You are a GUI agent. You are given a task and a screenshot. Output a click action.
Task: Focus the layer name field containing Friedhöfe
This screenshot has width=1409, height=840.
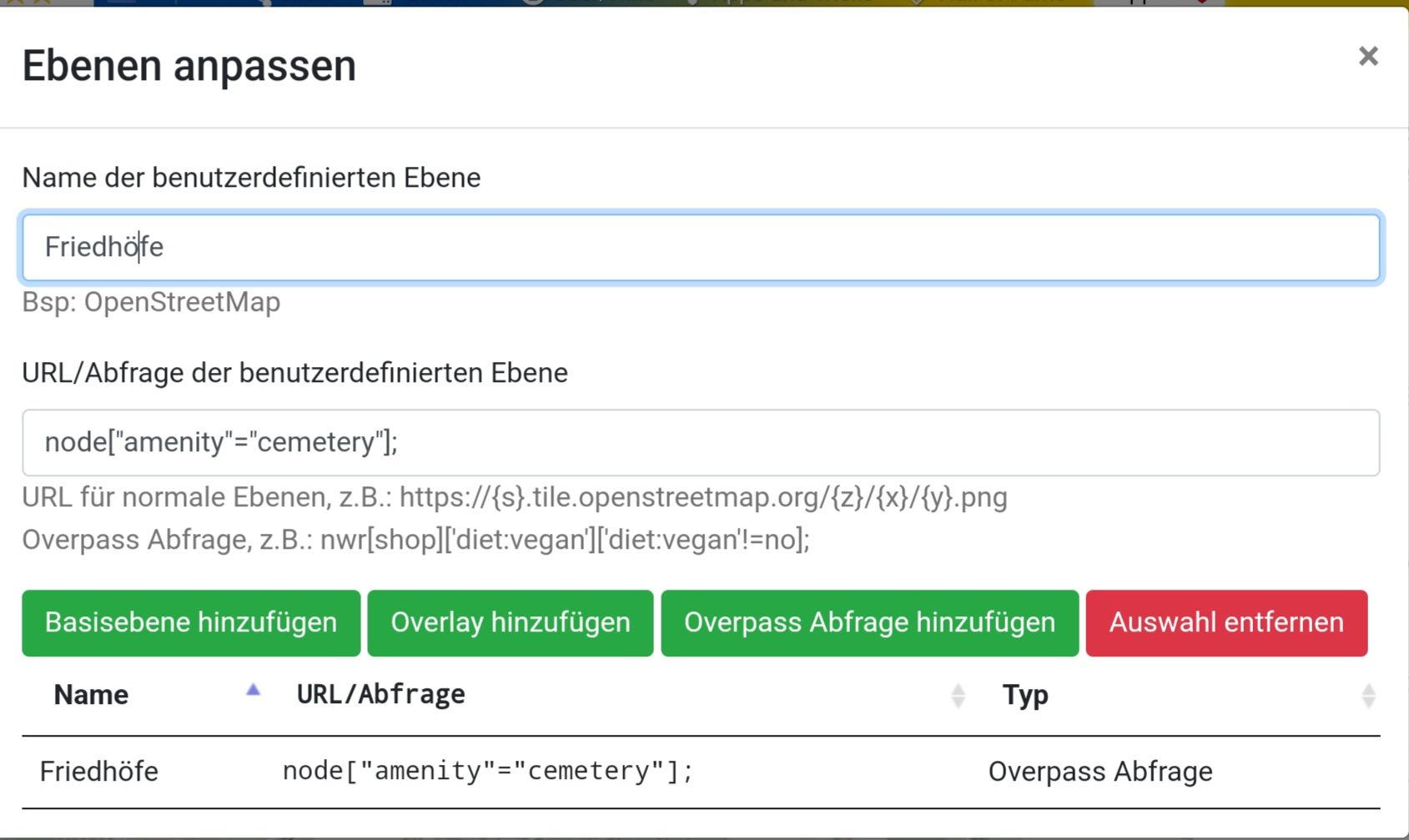[699, 248]
